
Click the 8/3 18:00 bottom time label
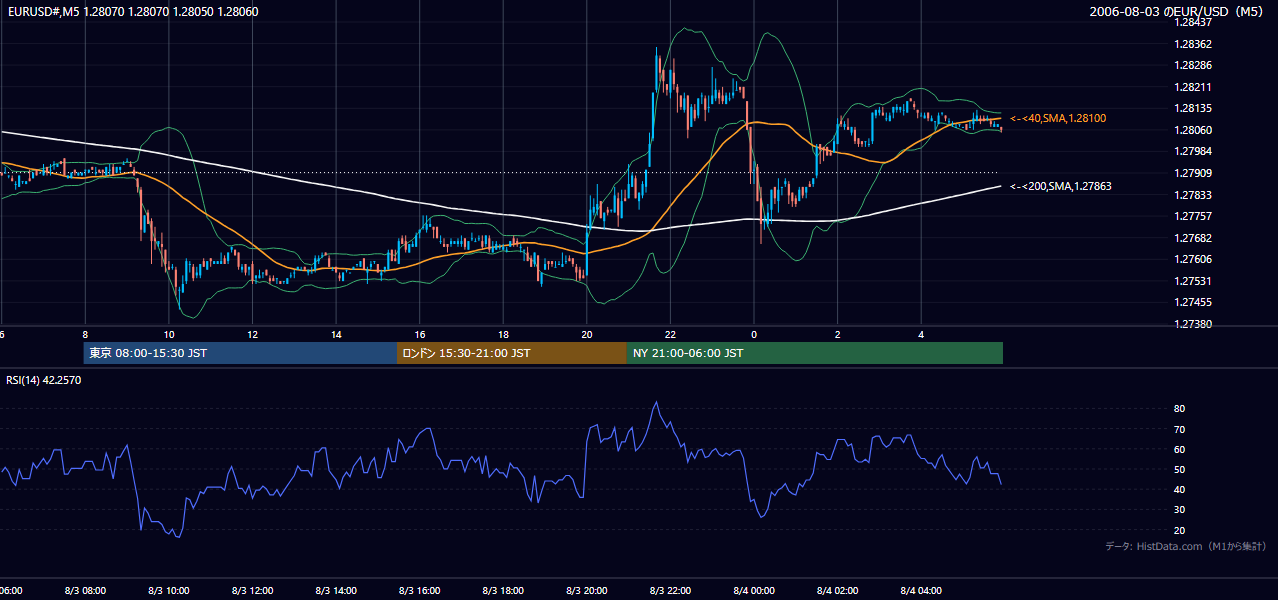coord(503,591)
